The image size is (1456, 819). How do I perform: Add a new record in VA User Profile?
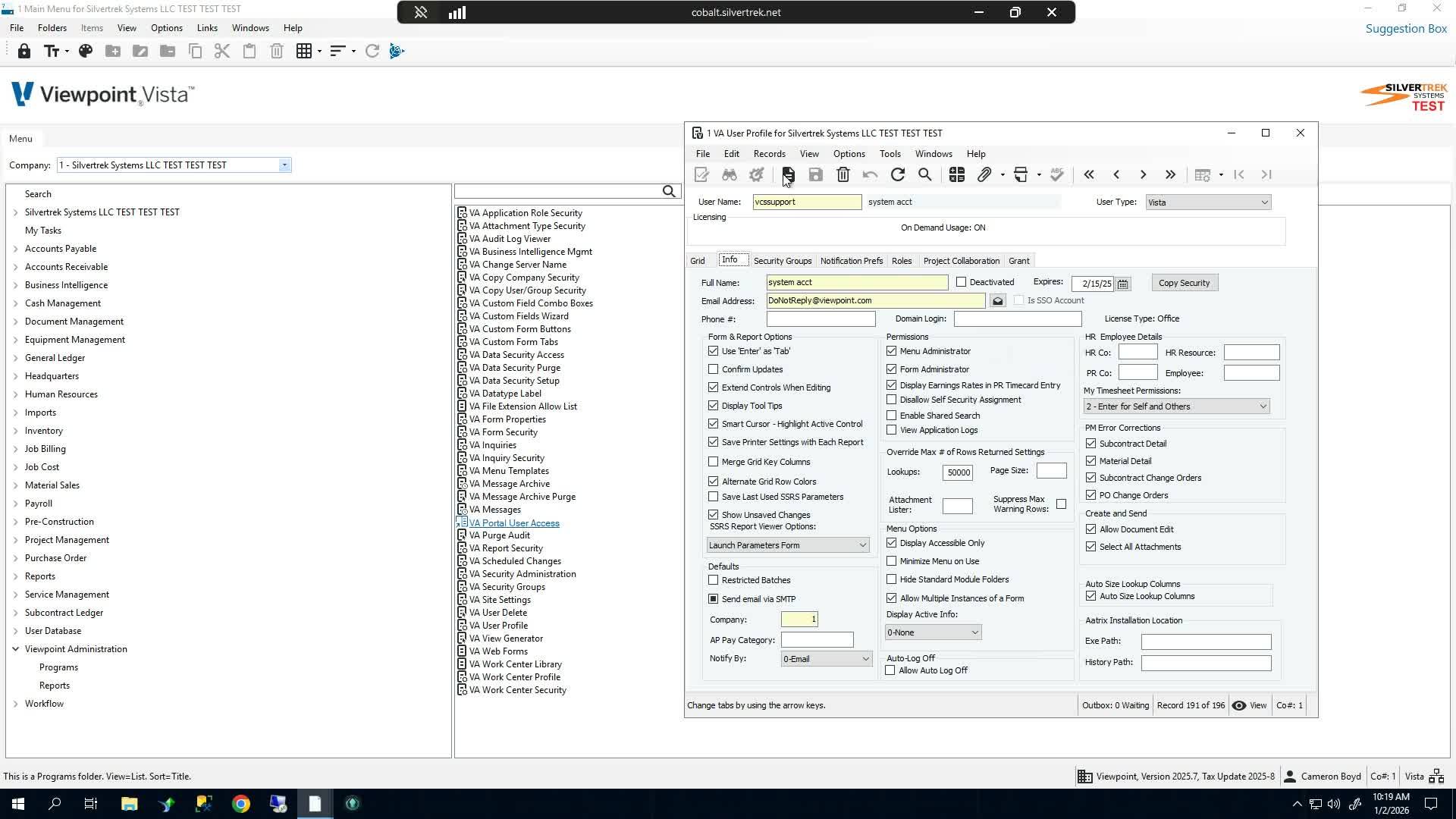[x=789, y=175]
